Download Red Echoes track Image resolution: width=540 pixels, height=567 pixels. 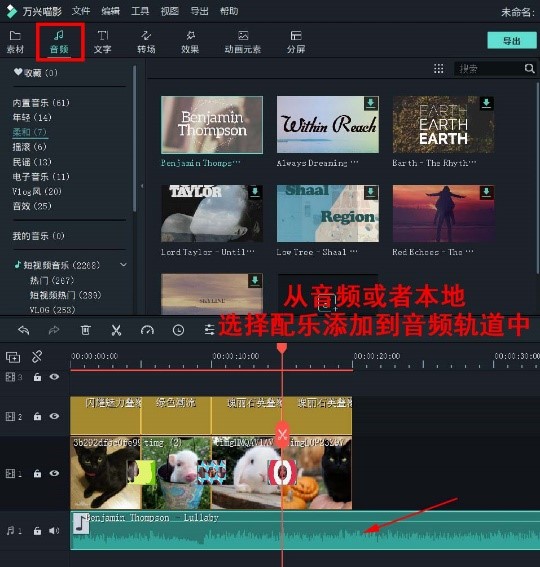(486, 192)
